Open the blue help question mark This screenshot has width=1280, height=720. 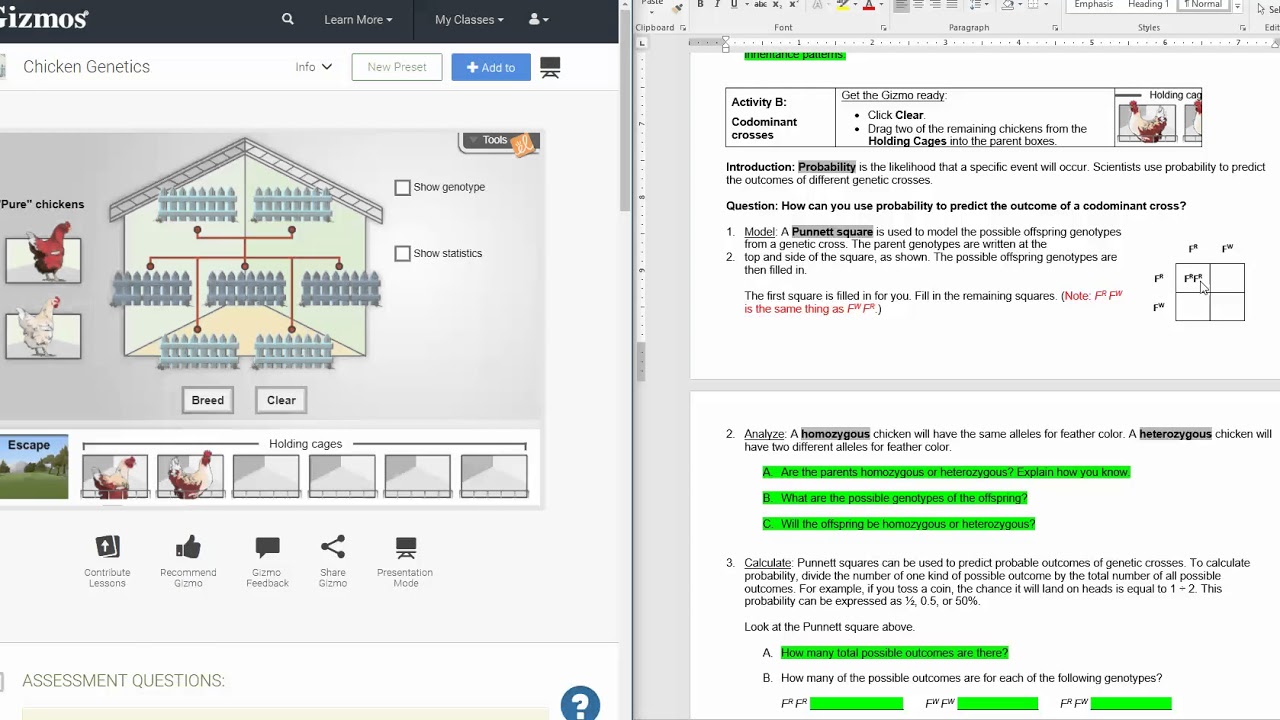pos(580,704)
